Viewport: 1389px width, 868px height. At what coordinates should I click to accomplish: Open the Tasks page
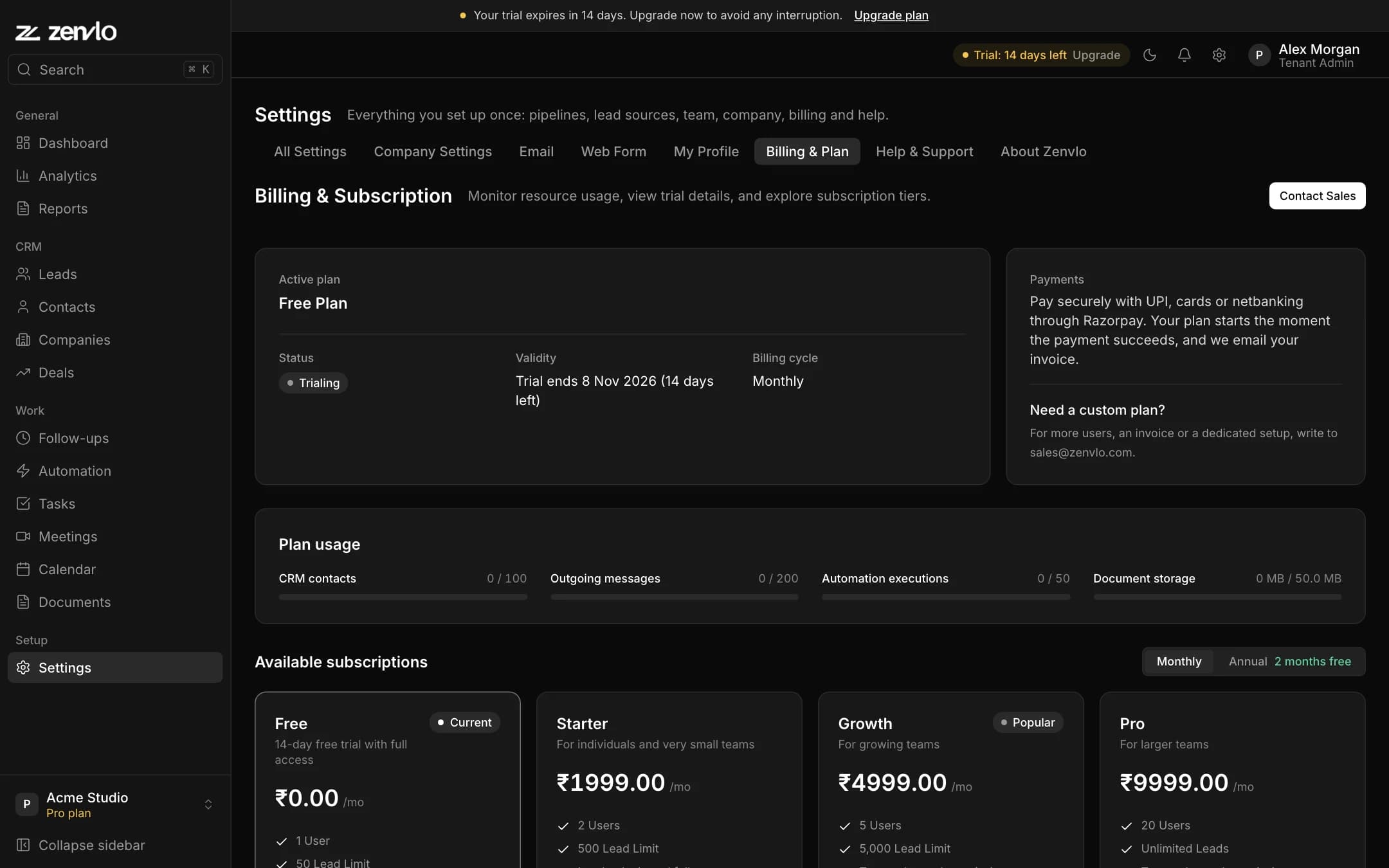(115, 503)
